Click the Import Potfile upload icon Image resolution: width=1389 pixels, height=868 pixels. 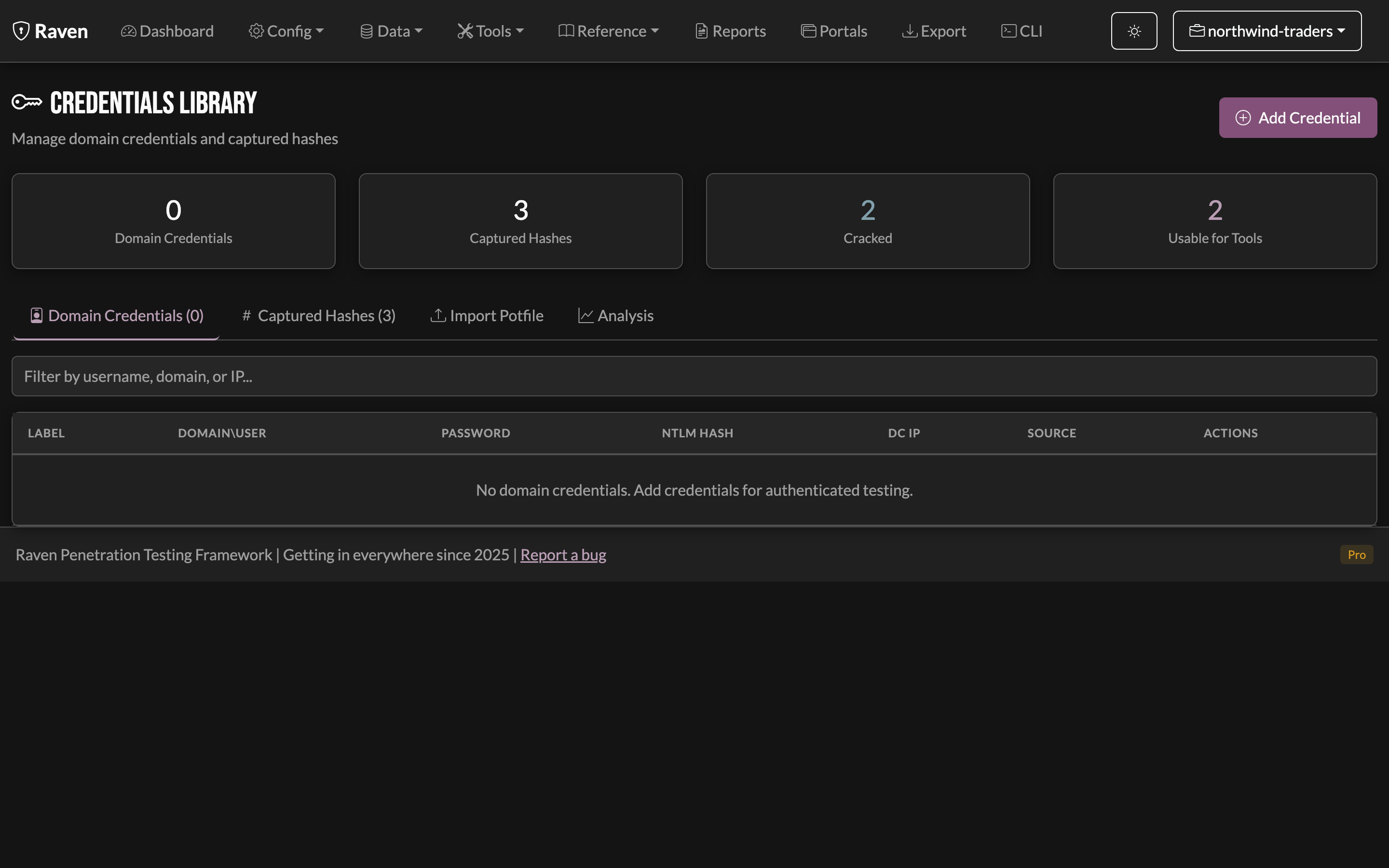coord(438,315)
